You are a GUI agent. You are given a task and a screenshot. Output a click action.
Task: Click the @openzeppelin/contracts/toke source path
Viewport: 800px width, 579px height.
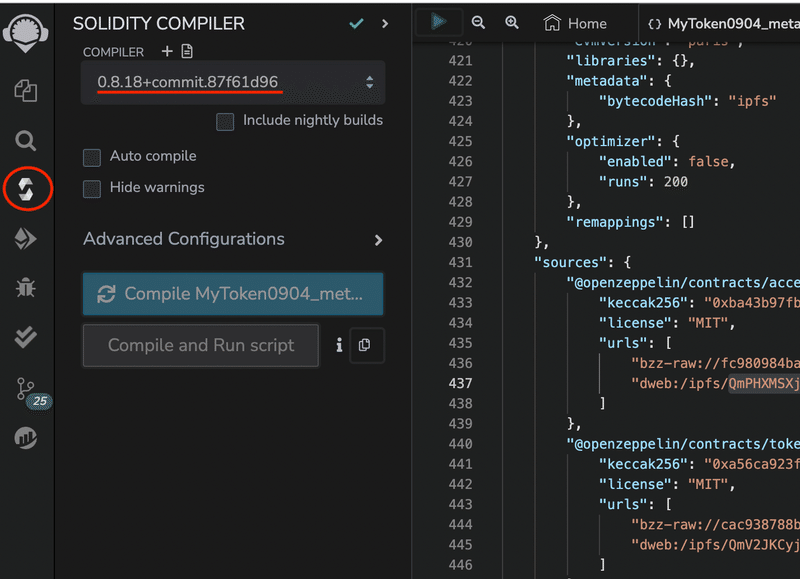pyautogui.click(x=683, y=444)
